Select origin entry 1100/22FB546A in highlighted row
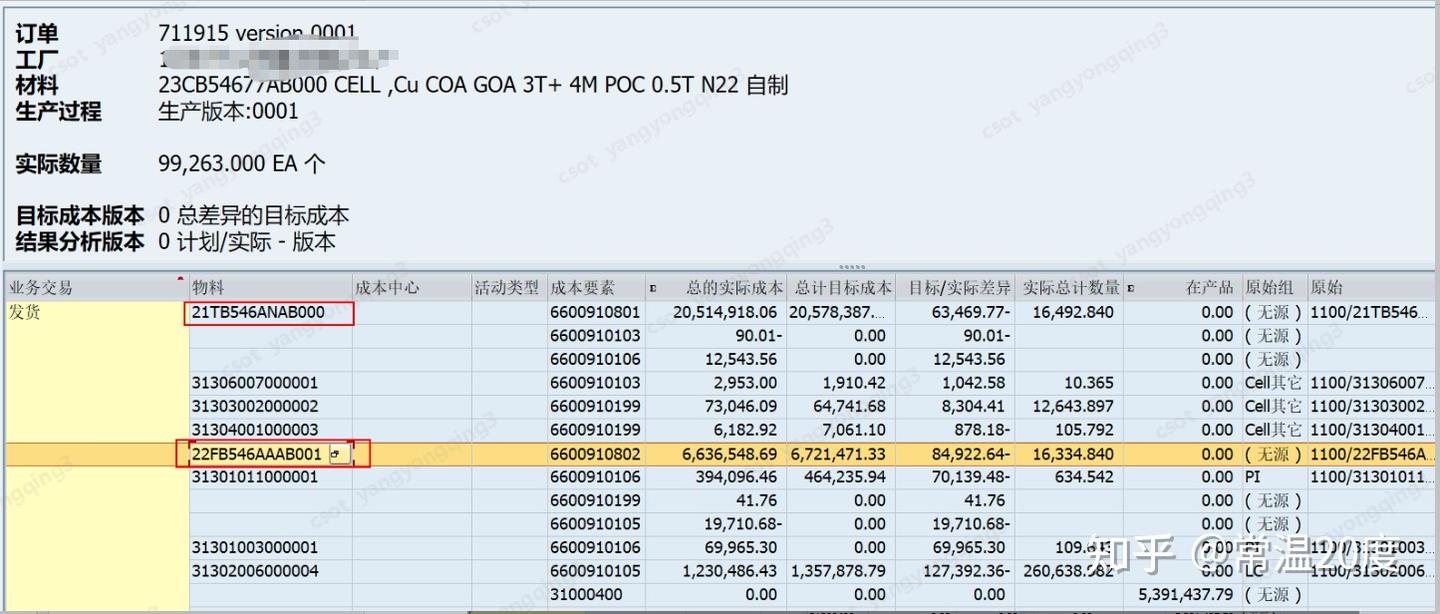Viewport: 1440px width, 614px height. click(x=1377, y=453)
